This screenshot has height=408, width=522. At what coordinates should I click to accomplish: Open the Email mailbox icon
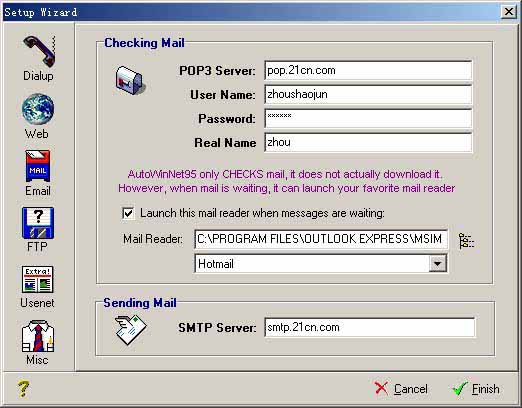click(x=38, y=166)
